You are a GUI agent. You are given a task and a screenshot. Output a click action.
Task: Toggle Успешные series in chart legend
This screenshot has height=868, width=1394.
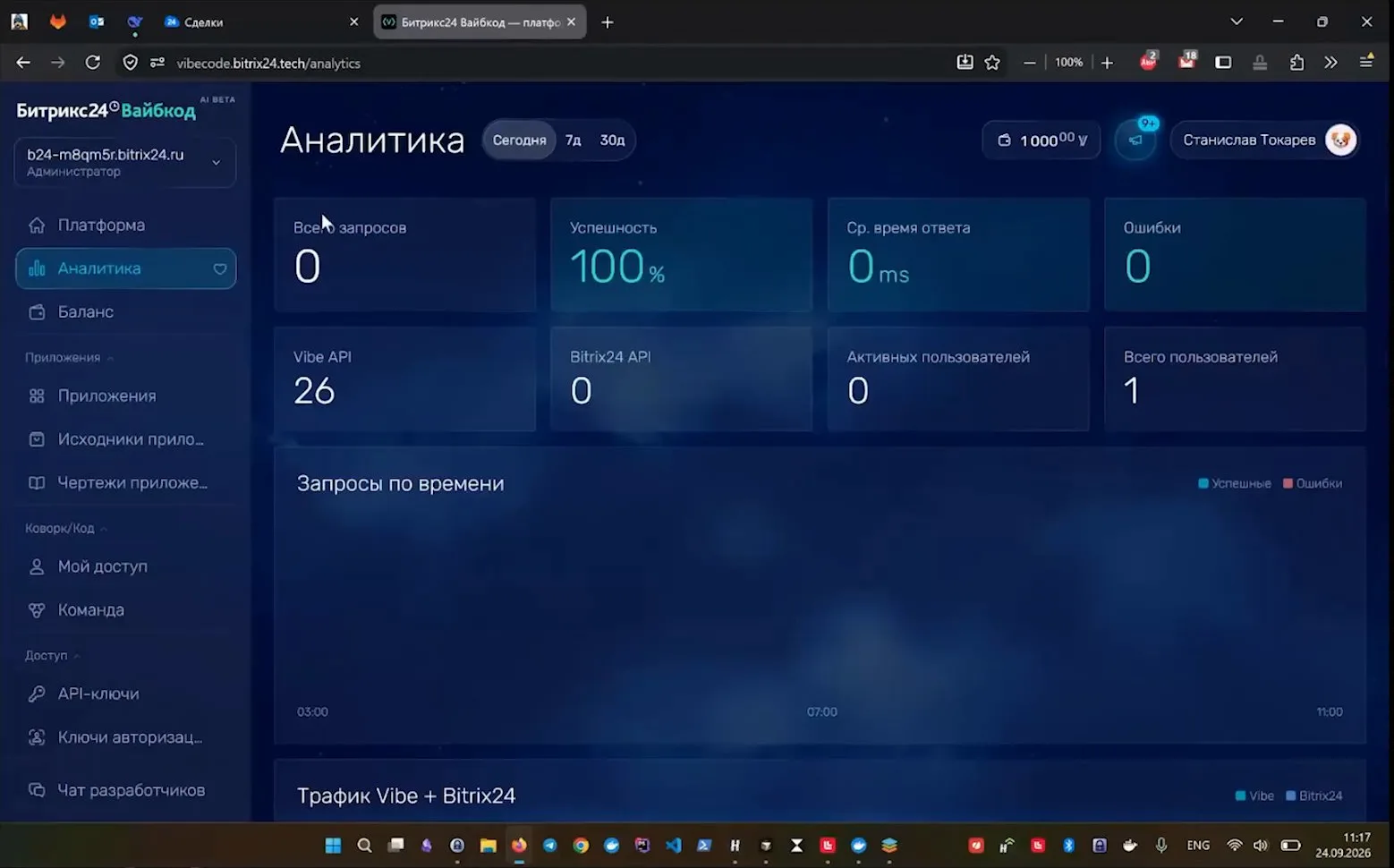[1235, 483]
